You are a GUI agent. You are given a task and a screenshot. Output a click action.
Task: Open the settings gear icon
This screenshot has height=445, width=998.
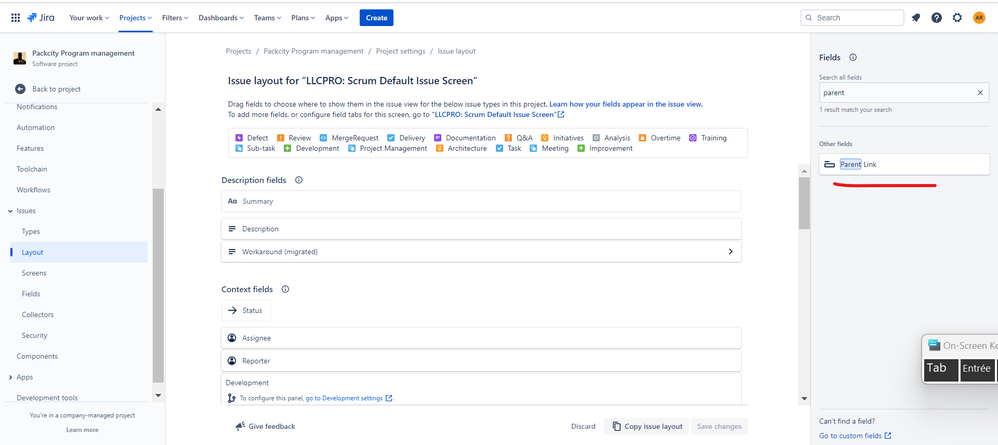click(x=957, y=18)
